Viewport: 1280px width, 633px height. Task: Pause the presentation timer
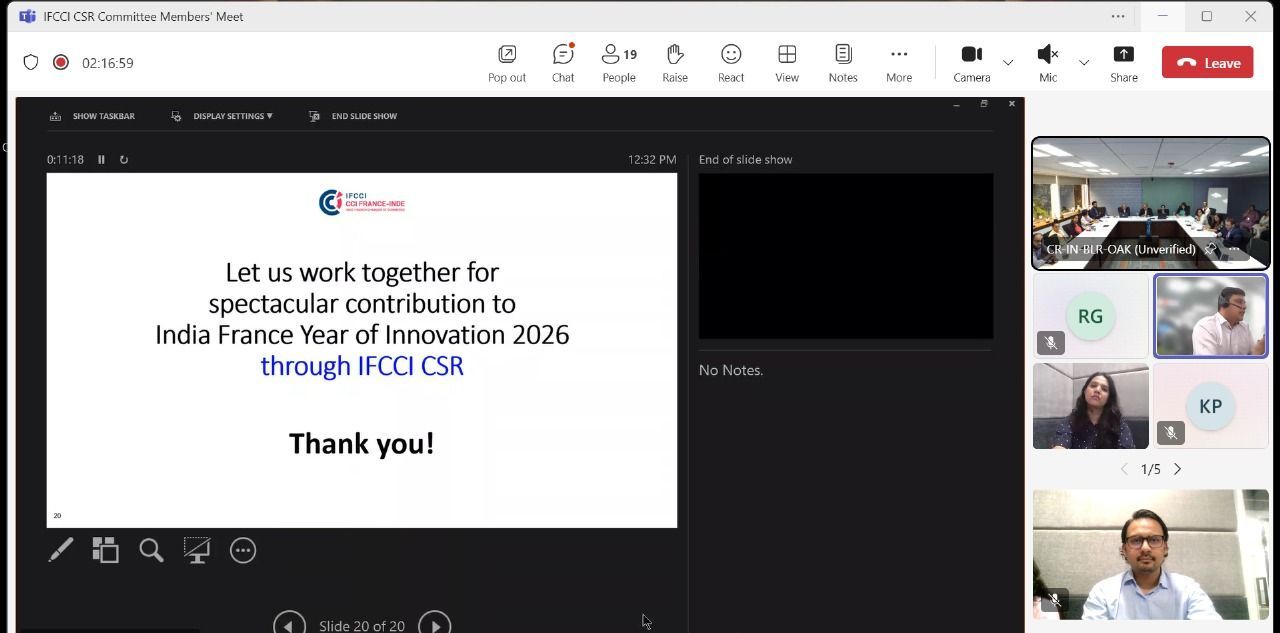pyautogui.click(x=101, y=159)
